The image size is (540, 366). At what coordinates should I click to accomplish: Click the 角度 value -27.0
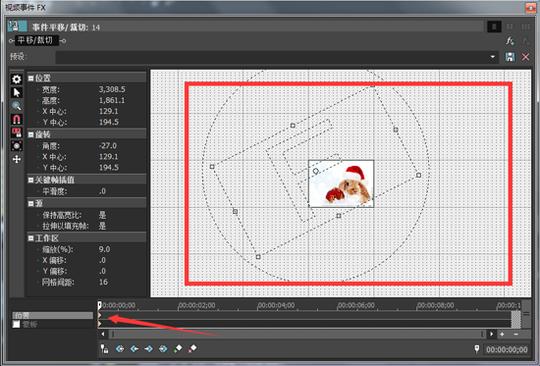108,146
